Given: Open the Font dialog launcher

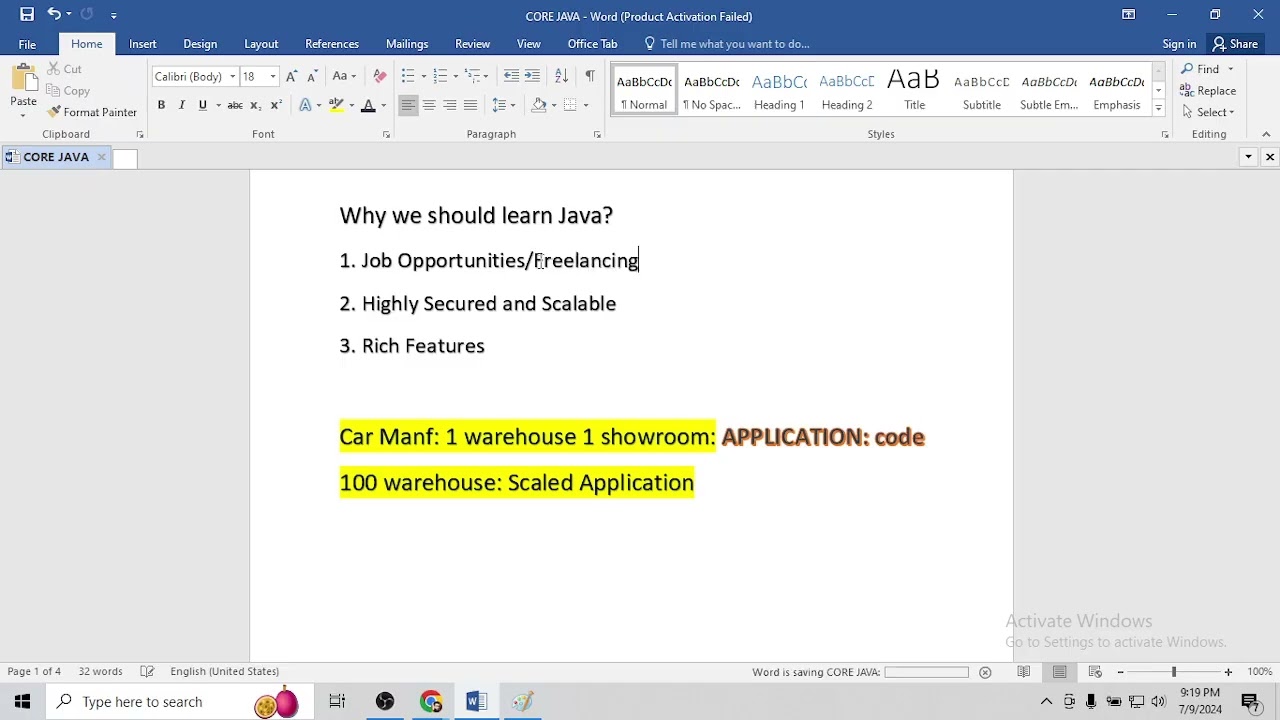Looking at the screenshot, I should click(386, 134).
